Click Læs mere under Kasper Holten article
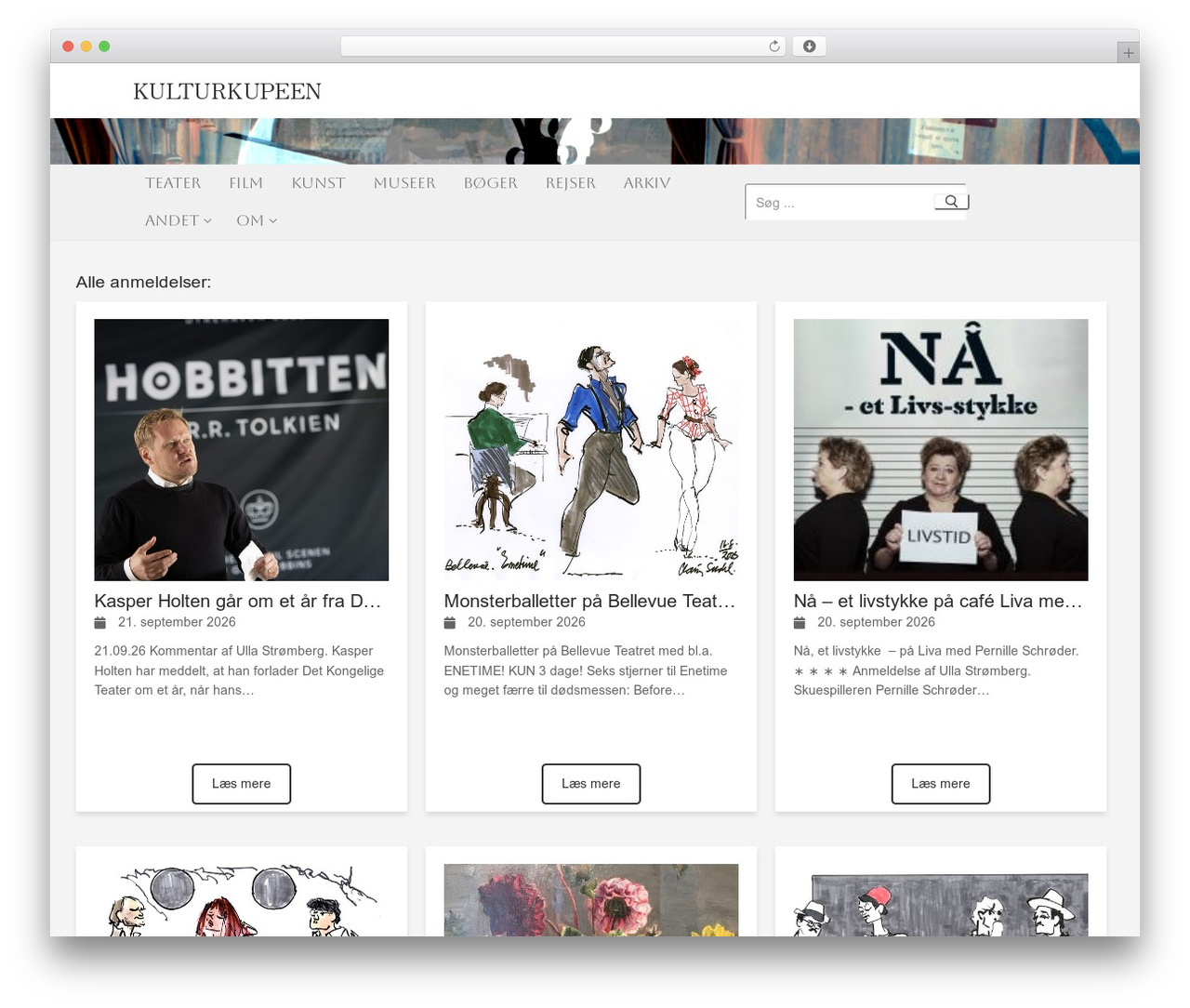This screenshot has height=1008, width=1190. [x=242, y=784]
